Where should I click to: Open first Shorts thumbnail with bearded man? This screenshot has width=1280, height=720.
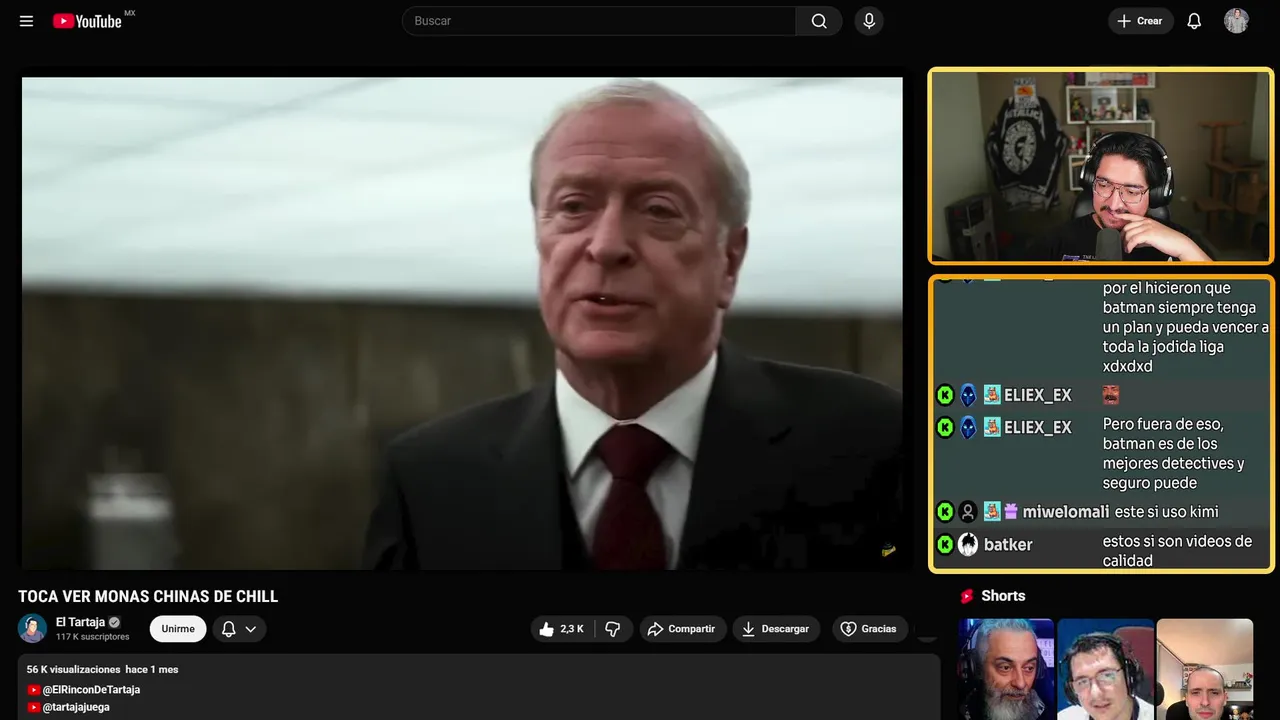[x=1006, y=669]
